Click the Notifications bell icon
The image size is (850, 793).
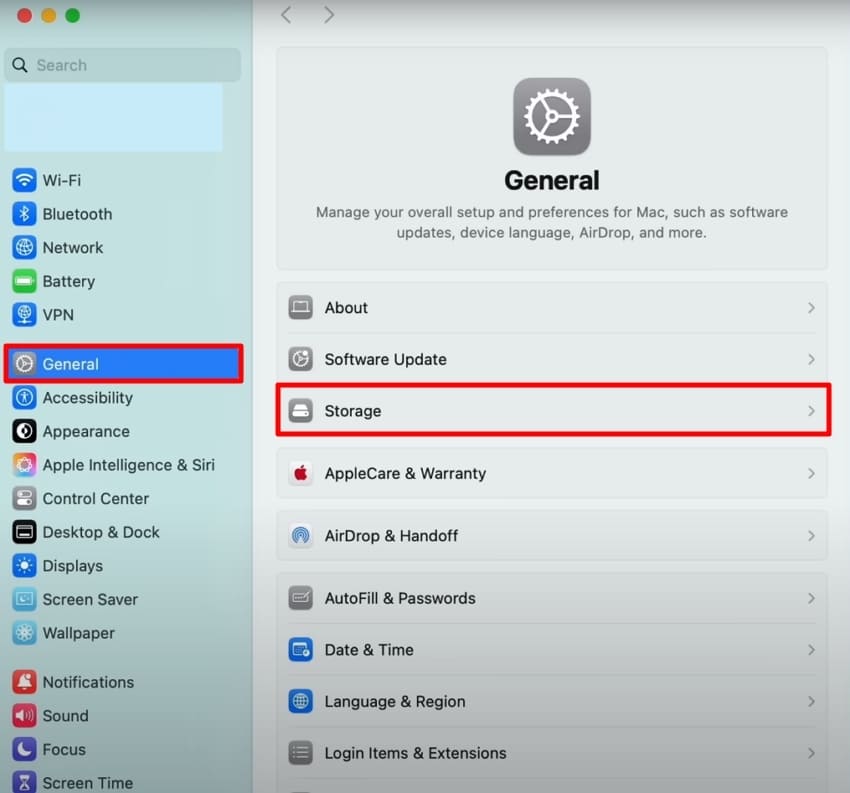click(x=24, y=681)
